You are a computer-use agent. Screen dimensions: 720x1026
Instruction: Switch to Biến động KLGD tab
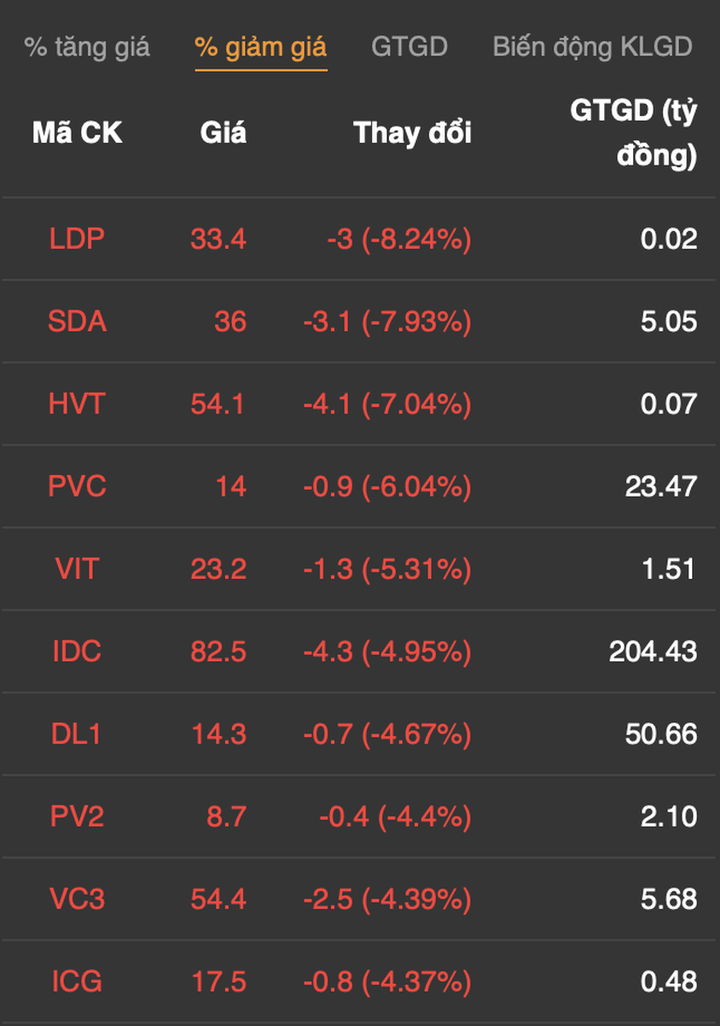592,47
